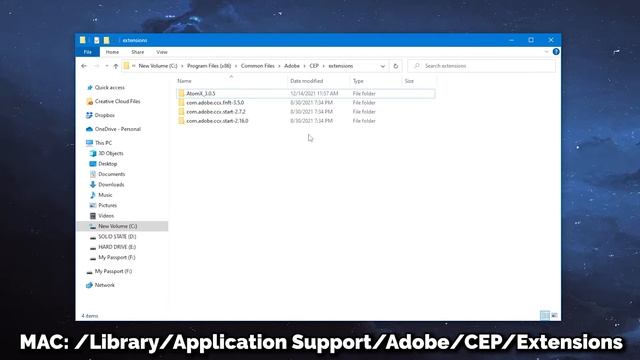The width and height of the screenshot is (640, 360).
Task: Click Quick Access Toolbar properties icon
Action: (96, 40)
